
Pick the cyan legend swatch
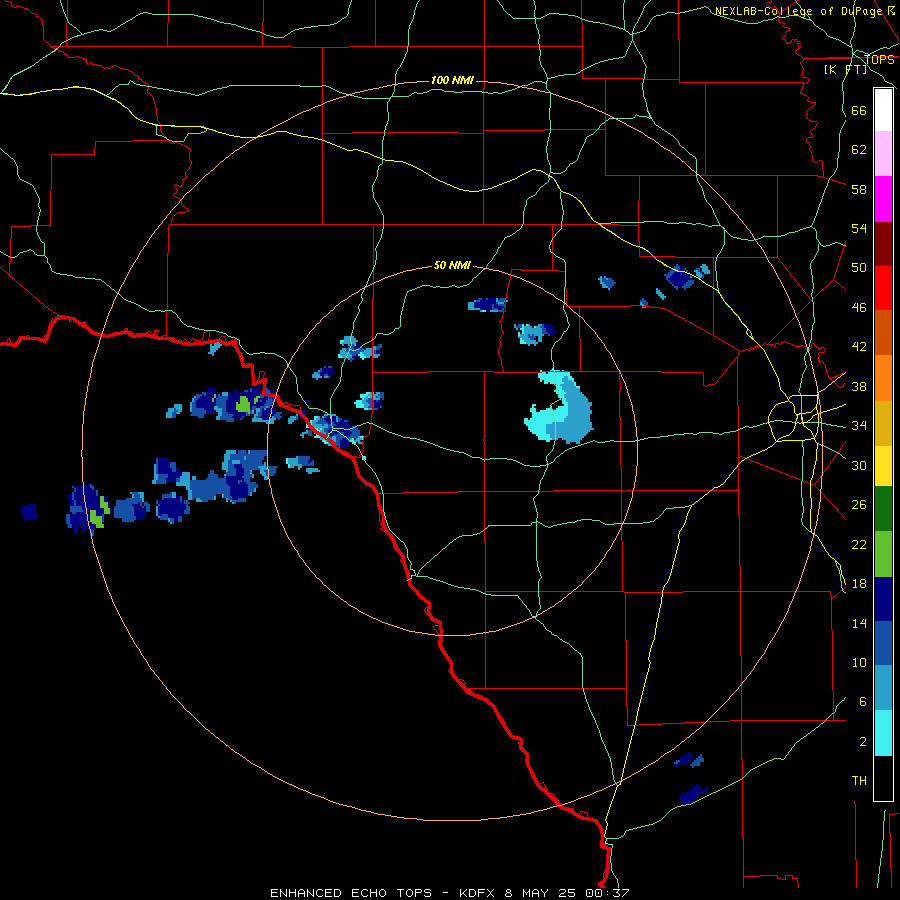click(883, 733)
